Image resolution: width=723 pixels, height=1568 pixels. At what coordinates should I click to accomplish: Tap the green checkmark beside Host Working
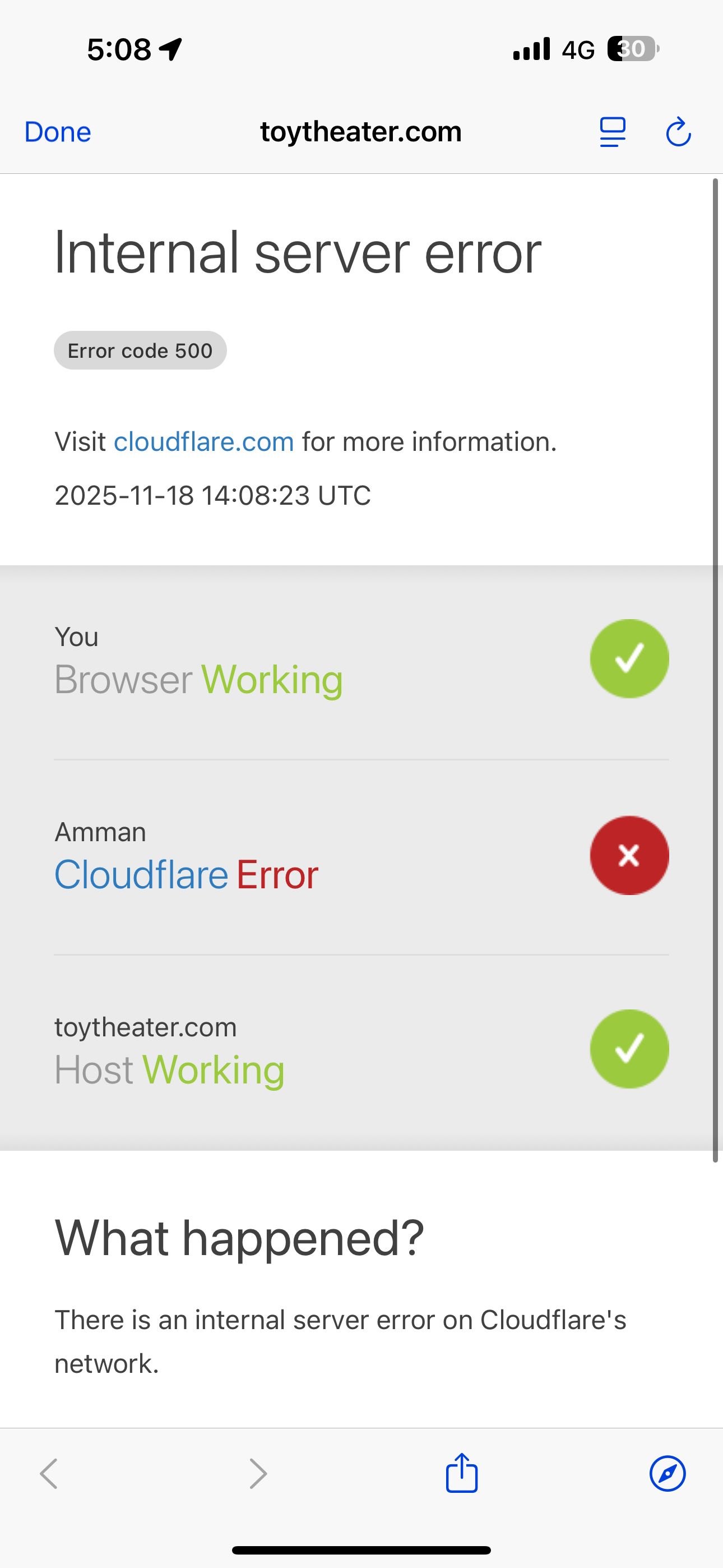click(x=629, y=1049)
